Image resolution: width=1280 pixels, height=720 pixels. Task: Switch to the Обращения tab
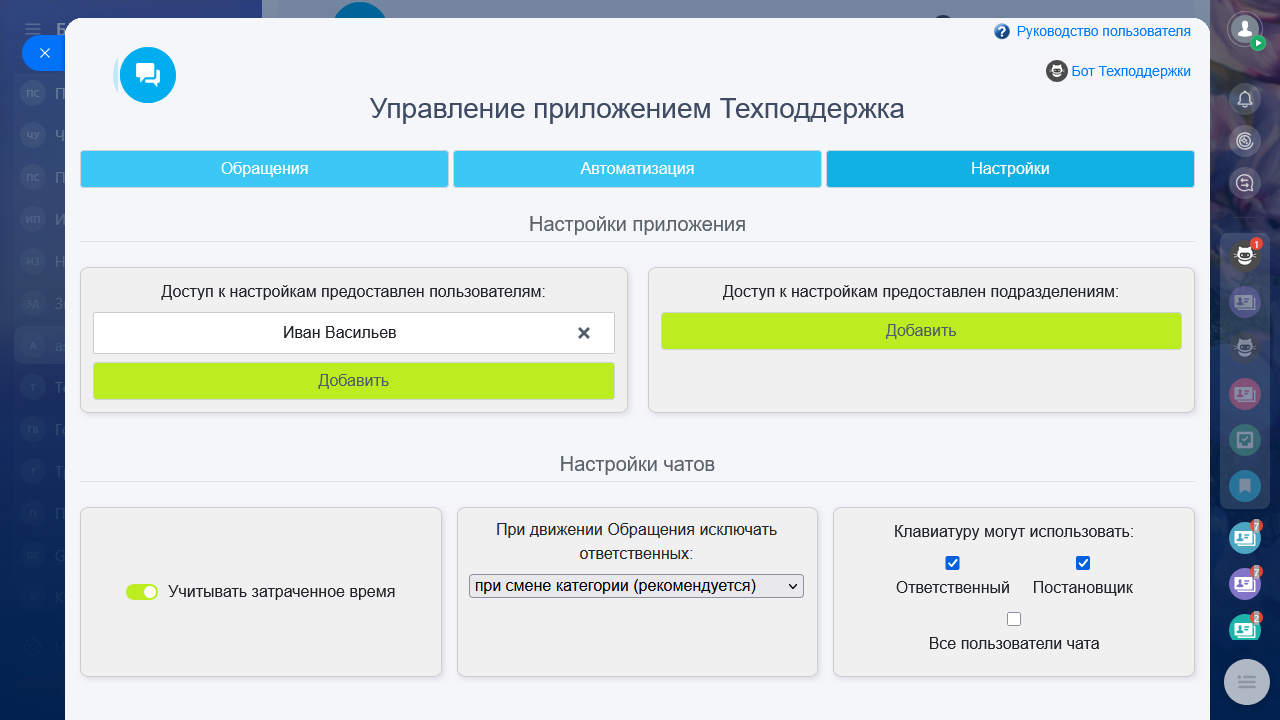tap(264, 169)
